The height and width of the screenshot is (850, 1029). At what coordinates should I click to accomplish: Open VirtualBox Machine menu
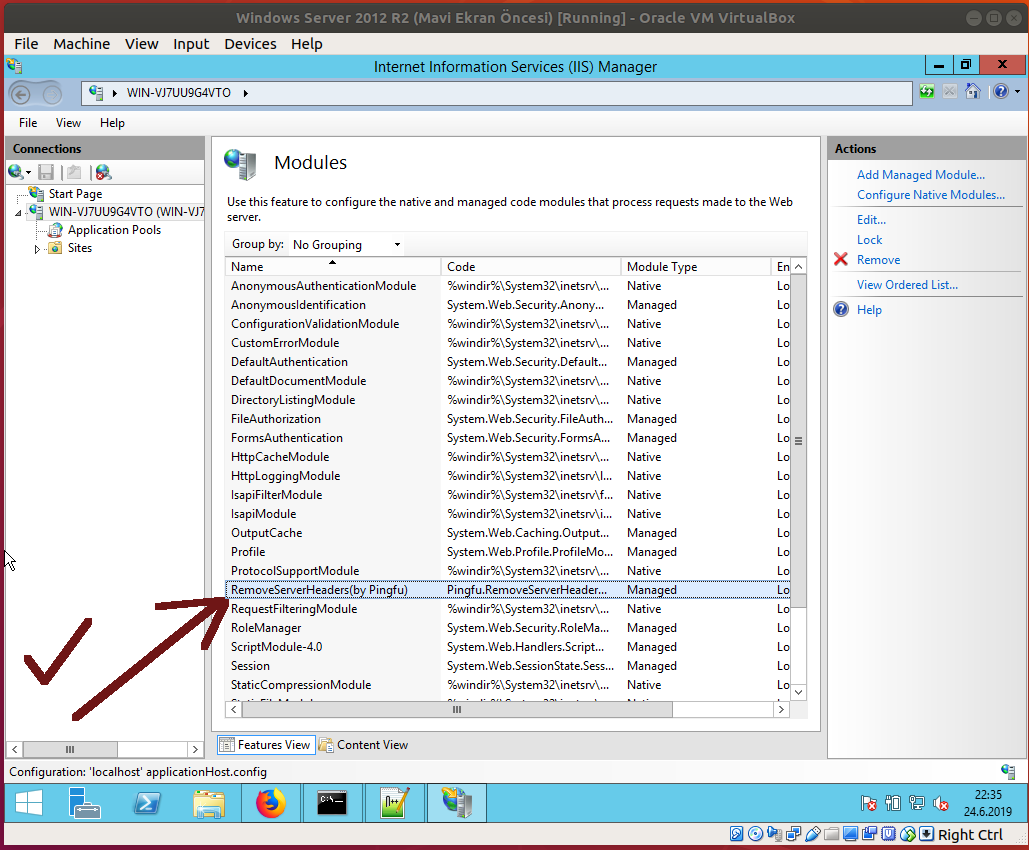point(81,44)
